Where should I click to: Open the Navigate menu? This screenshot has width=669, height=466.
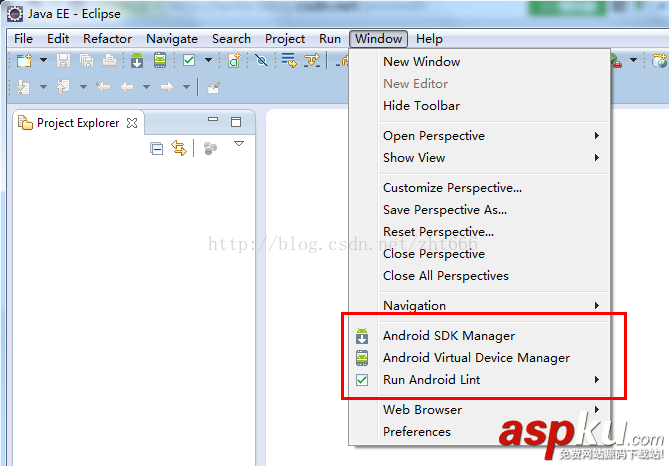tap(172, 39)
